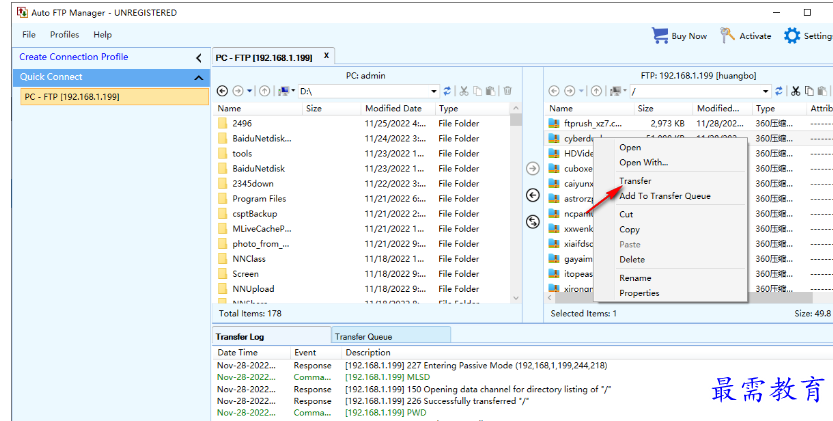Sort PC pane by Name column

(x=258, y=108)
